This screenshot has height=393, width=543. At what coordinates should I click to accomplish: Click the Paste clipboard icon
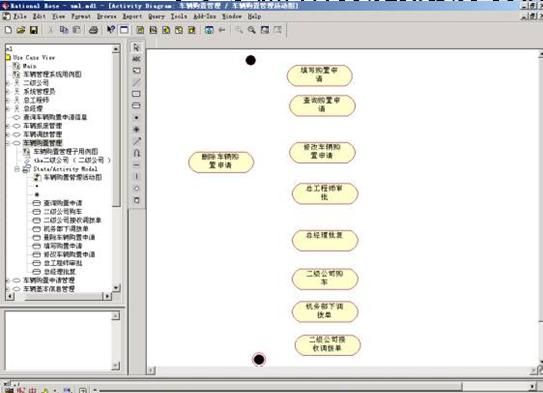[77, 30]
